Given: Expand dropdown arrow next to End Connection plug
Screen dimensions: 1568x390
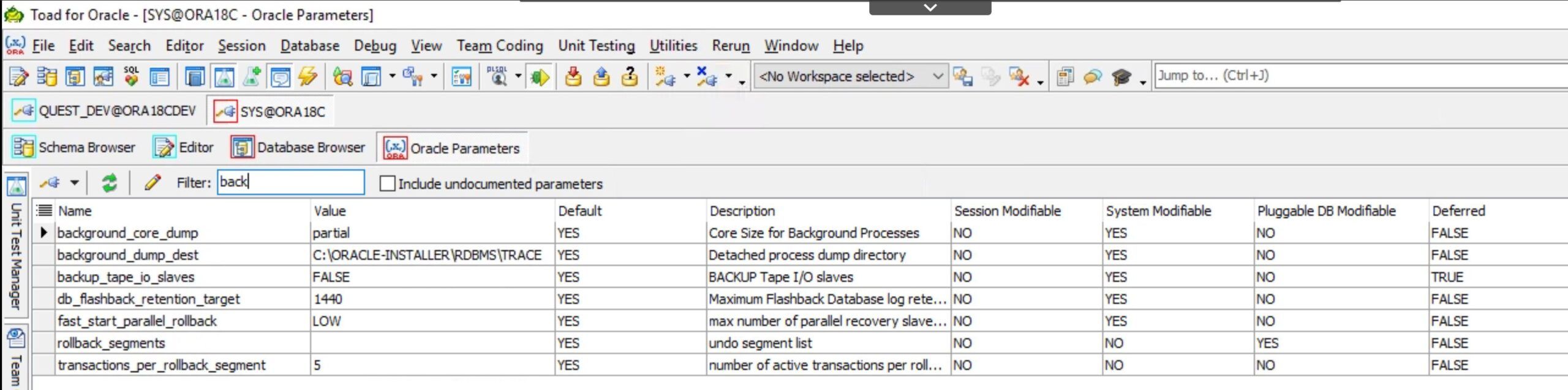Looking at the screenshot, I should click(728, 77).
